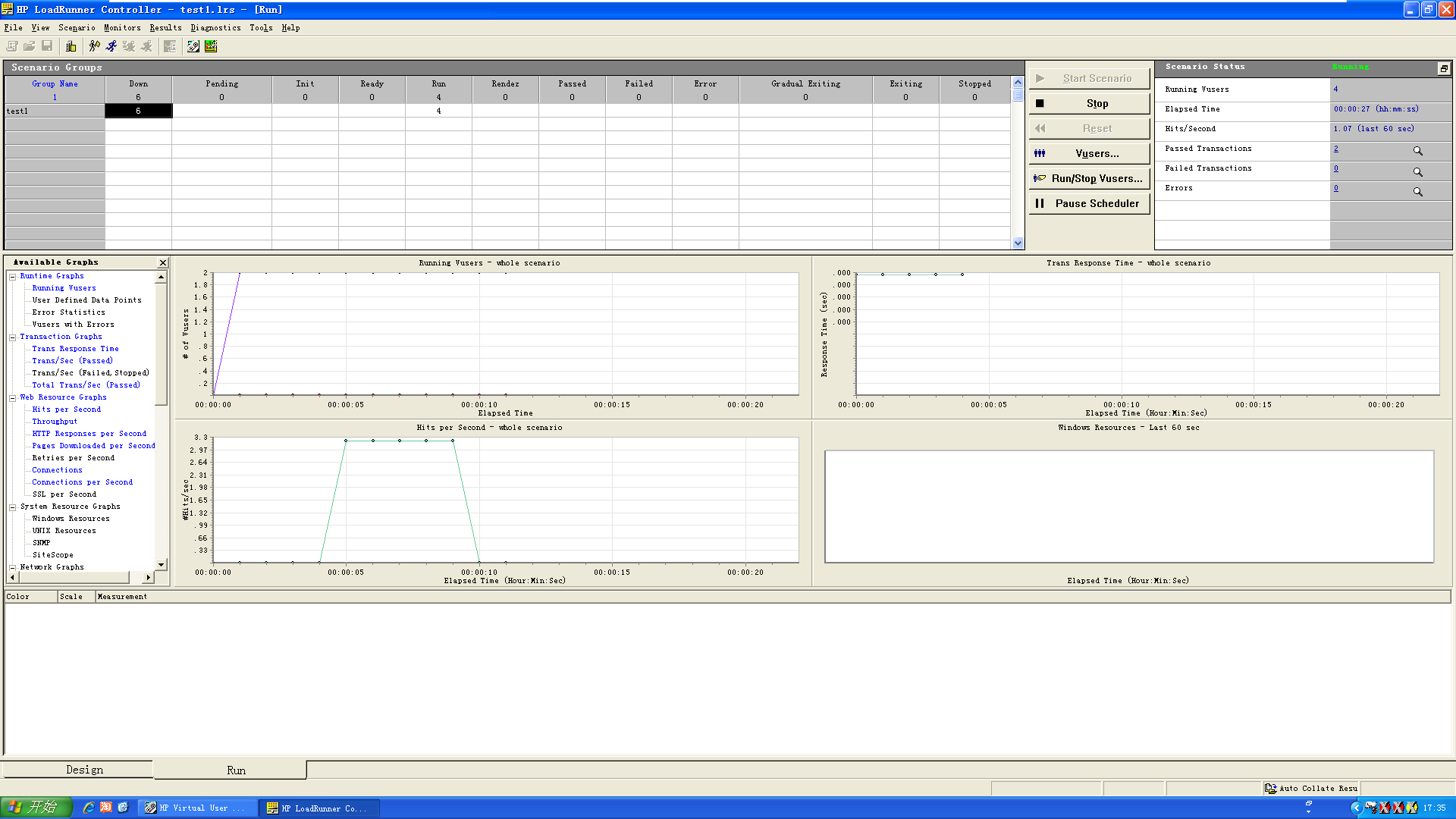
Task: Click the greyed New Scenario toolbar icon
Action: coord(12,46)
